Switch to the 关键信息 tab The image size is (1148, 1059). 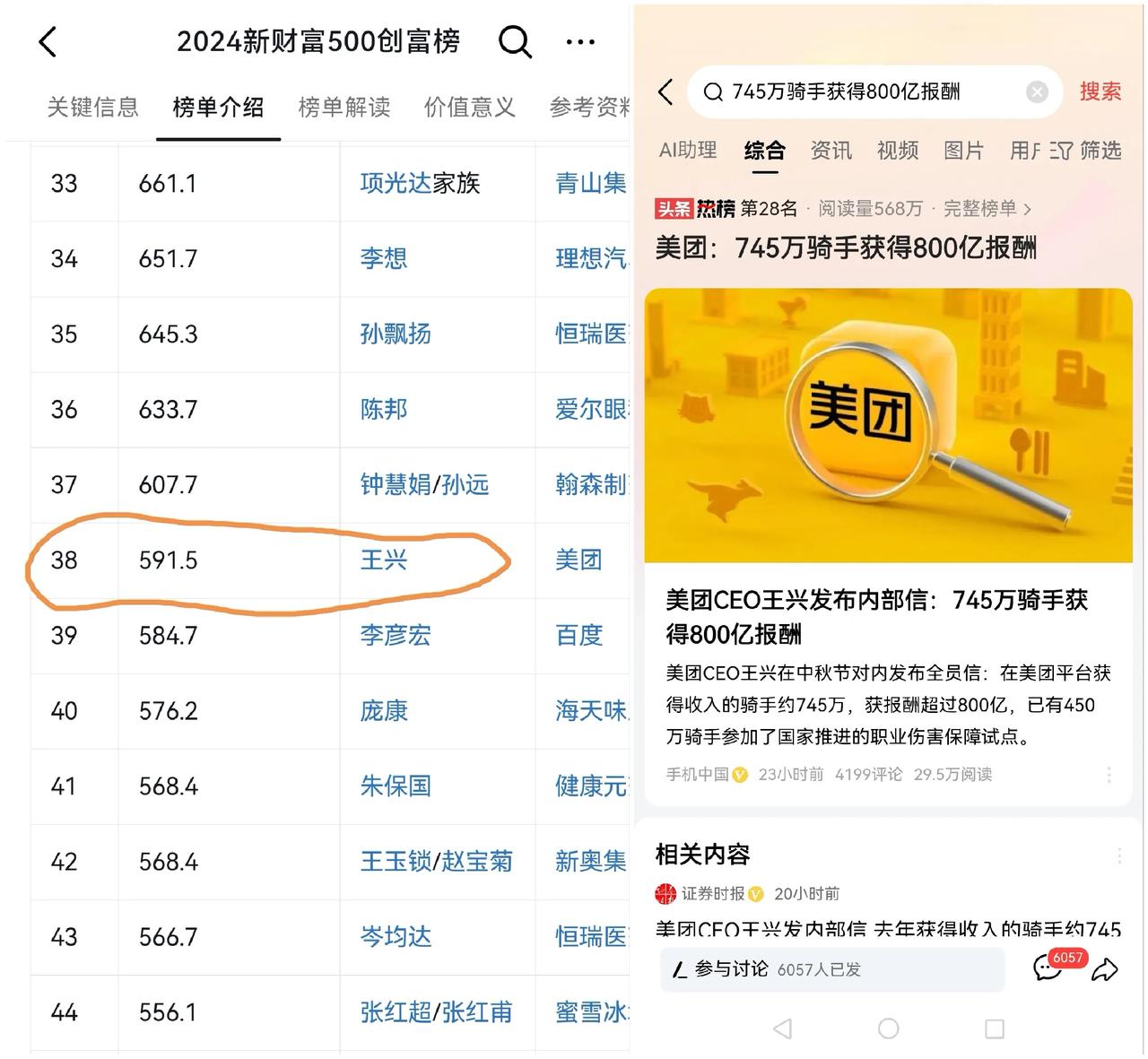(x=92, y=108)
